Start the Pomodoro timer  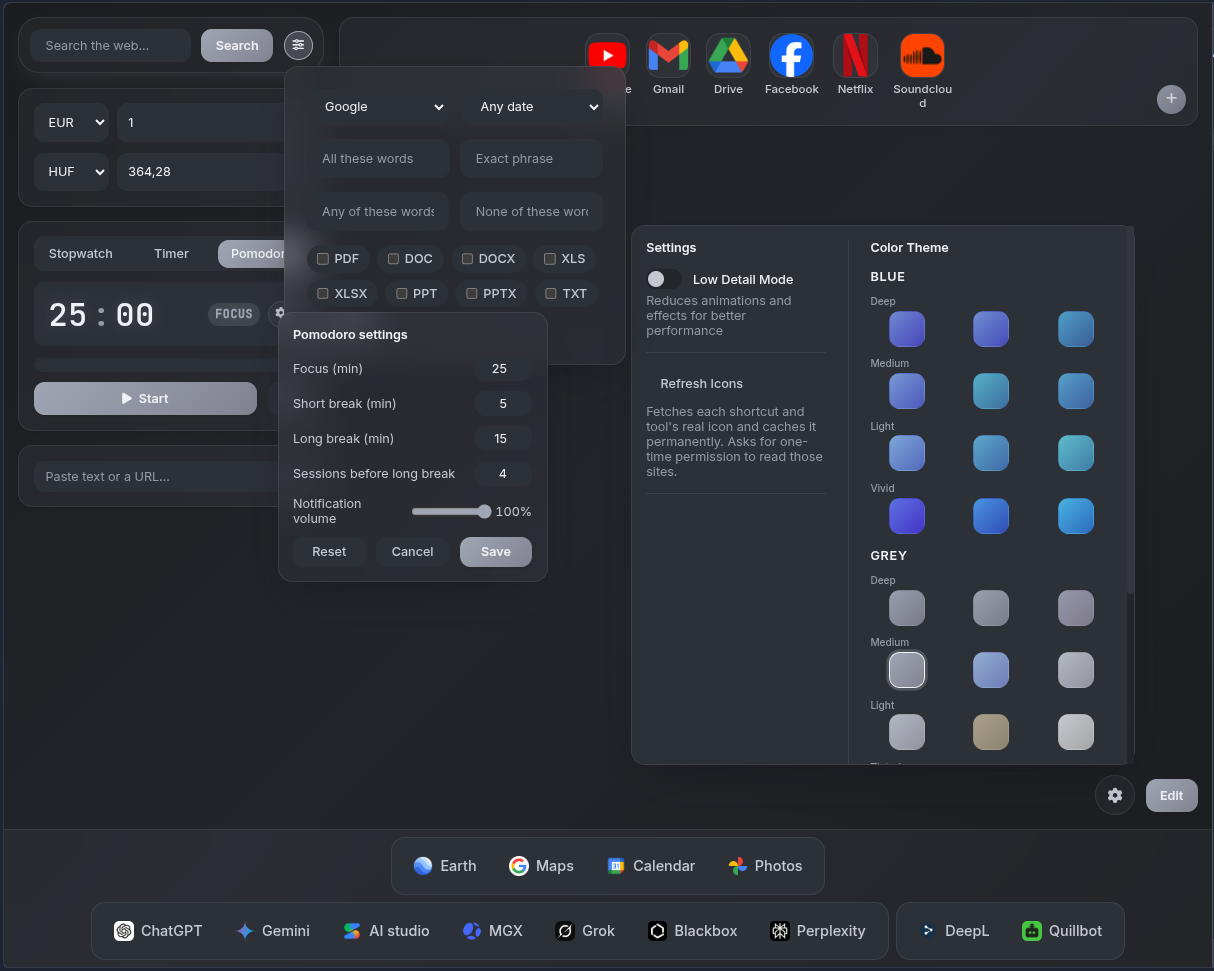point(145,398)
